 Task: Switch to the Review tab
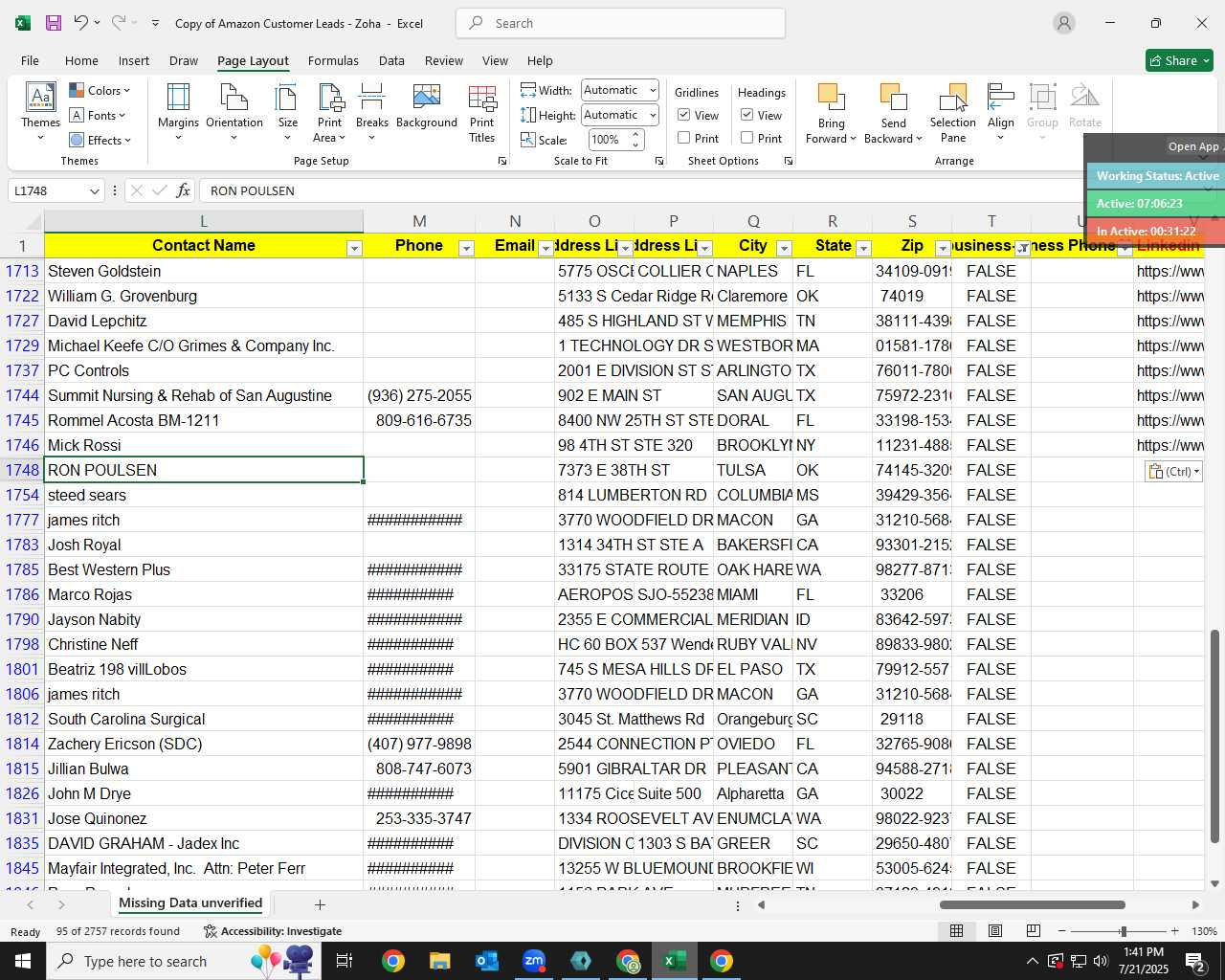click(444, 60)
